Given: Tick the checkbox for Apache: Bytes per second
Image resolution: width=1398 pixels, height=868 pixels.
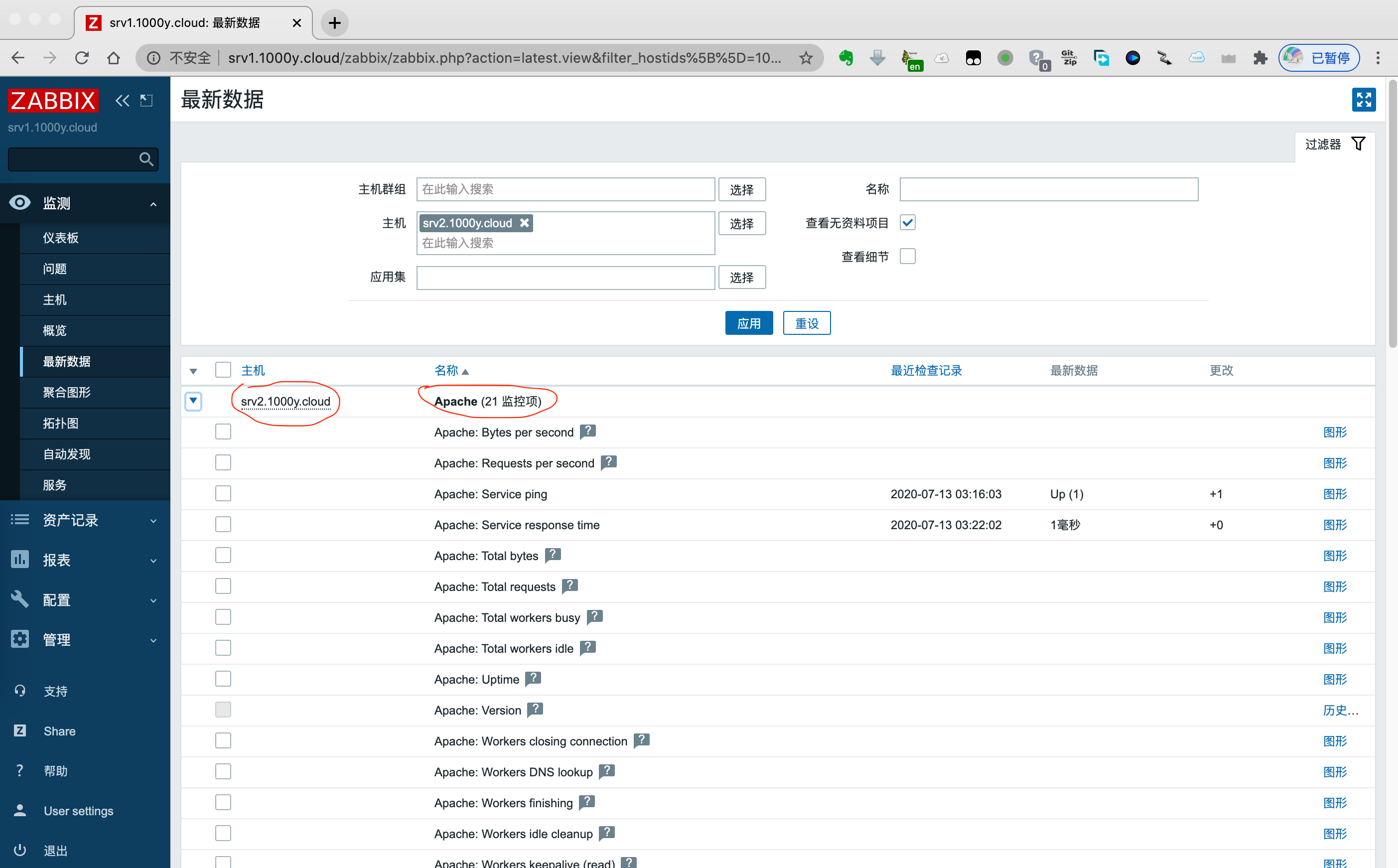Looking at the screenshot, I should point(223,432).
